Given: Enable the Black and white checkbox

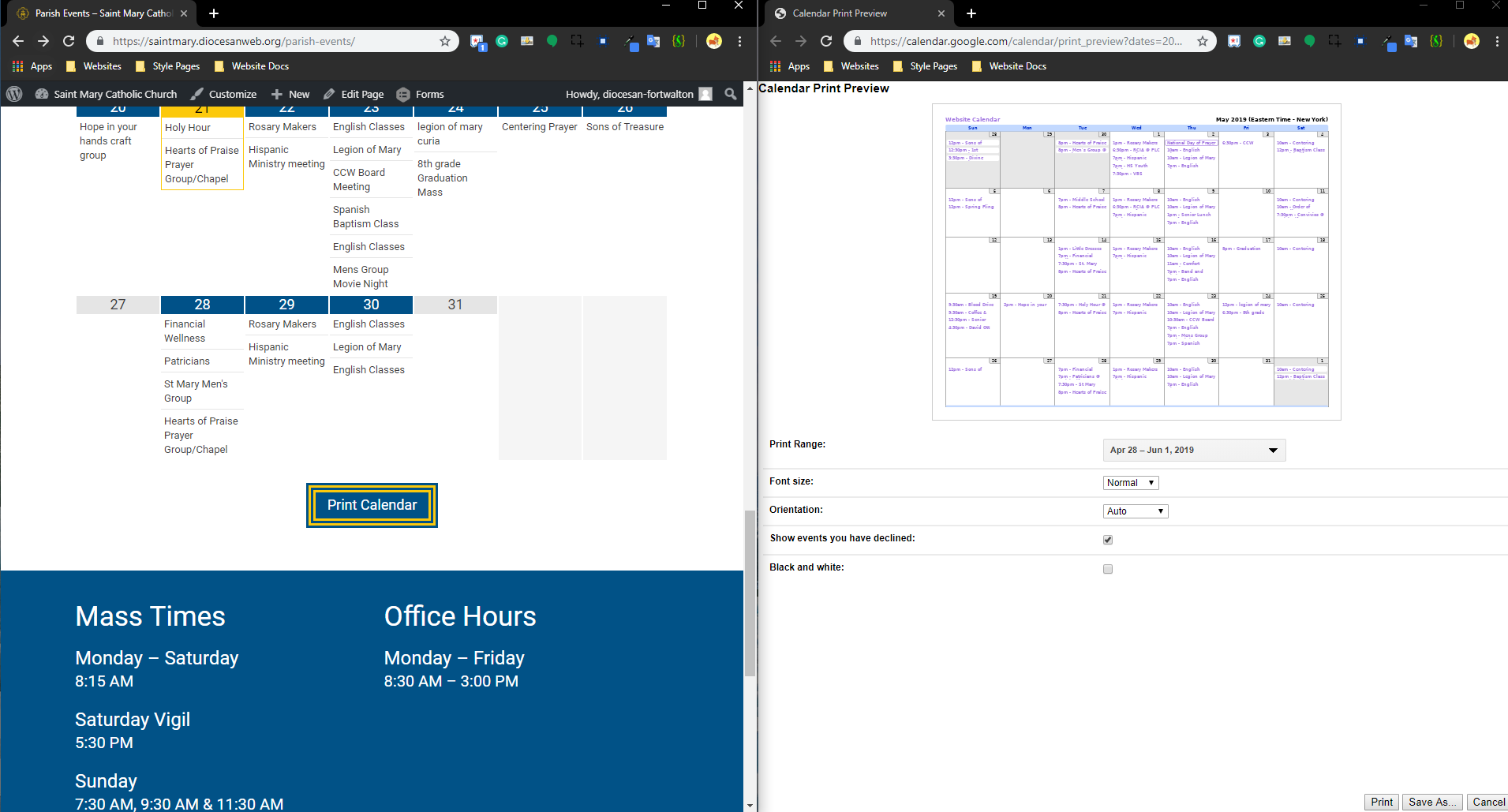Looking at the screenshot, I should [x=1108, y=569].
